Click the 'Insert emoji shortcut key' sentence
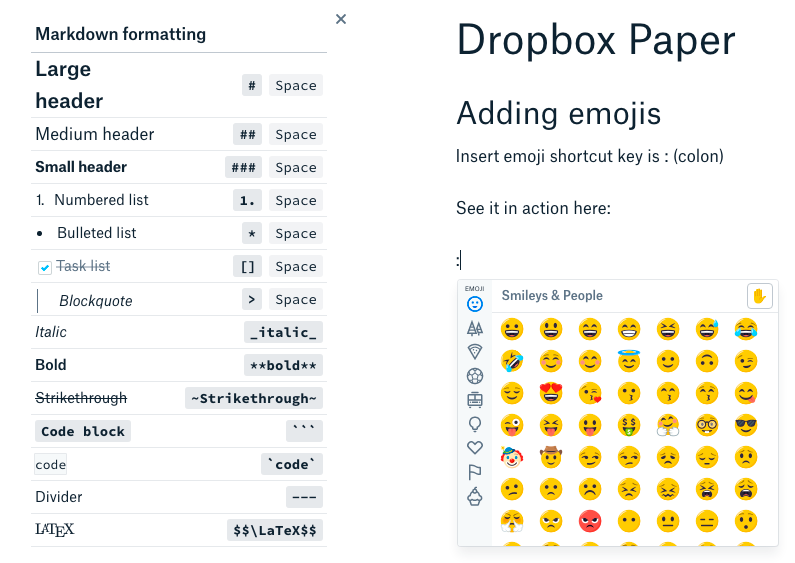This screenshot has height=563, width=795. [590, 156]
